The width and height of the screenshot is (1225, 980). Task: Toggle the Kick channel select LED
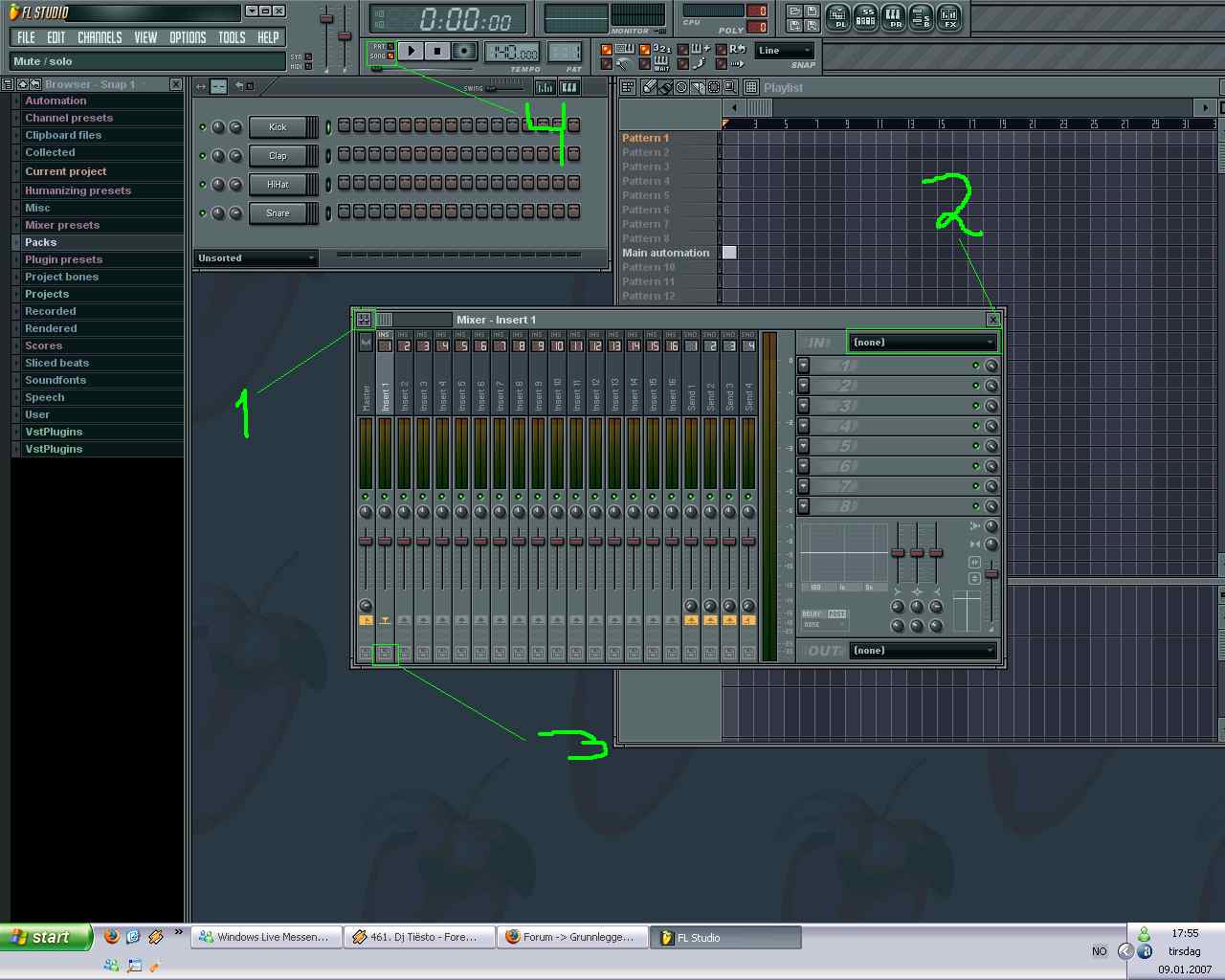pyautogui.click(x=327, y=126)
